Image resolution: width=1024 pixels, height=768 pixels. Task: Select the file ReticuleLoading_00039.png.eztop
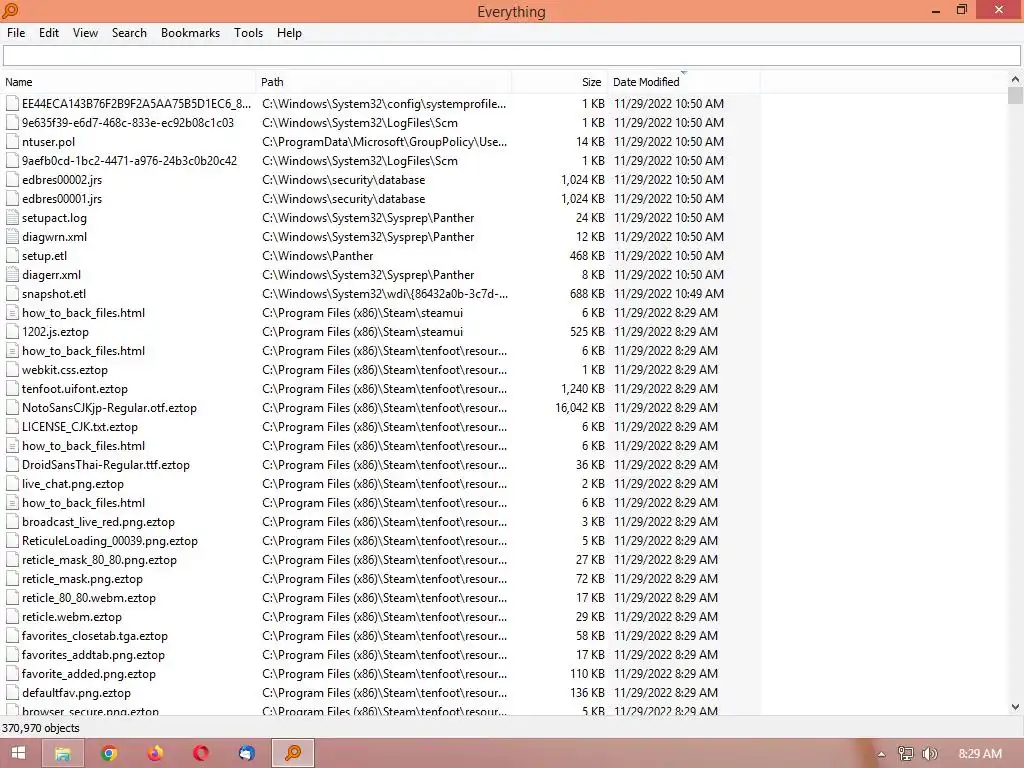tap(110, 541)
